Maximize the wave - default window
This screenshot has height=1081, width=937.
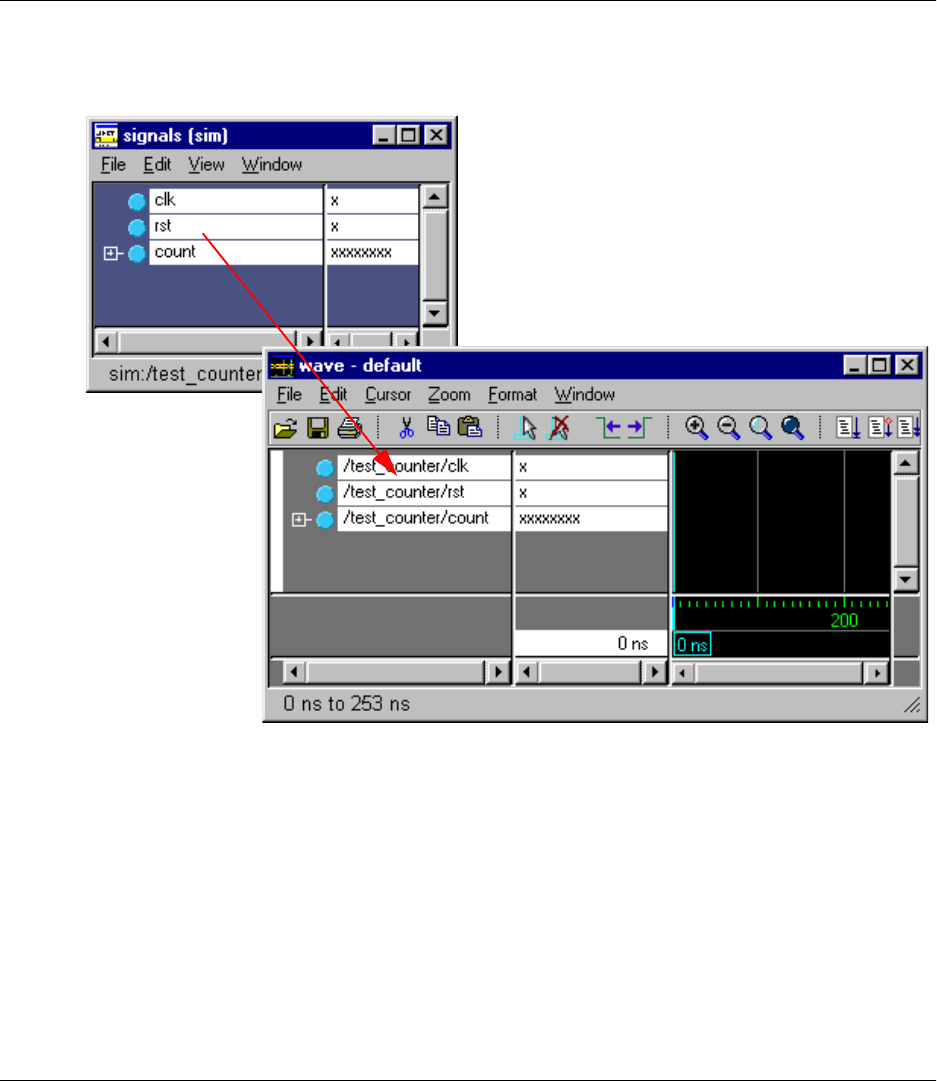pyautogui.click(x=879, y=365)
